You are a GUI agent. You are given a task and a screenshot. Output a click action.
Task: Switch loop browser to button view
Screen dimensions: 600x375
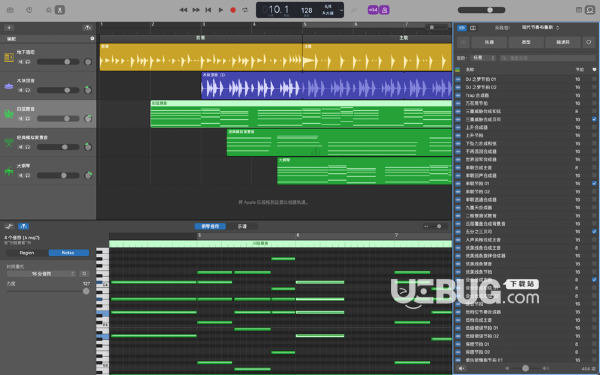[x=462, y=28]
